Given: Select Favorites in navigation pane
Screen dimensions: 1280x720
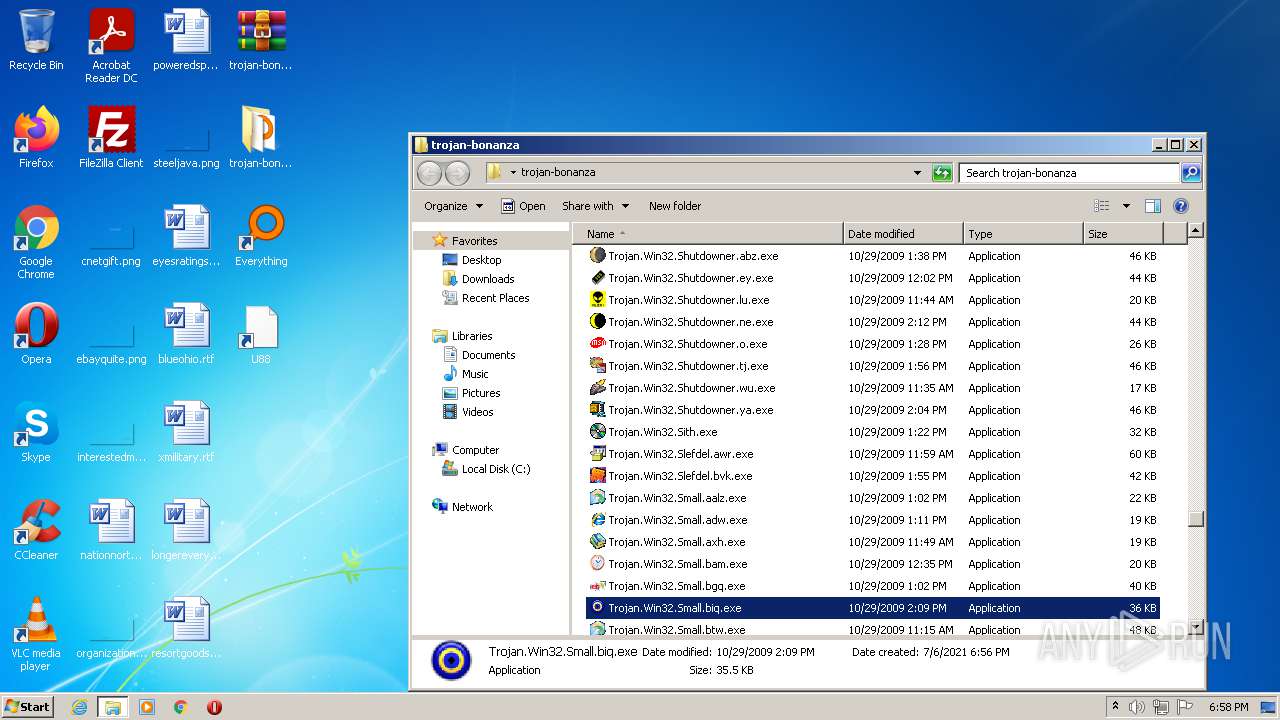Looking at the screenshot, I should (x=474, y=241).
